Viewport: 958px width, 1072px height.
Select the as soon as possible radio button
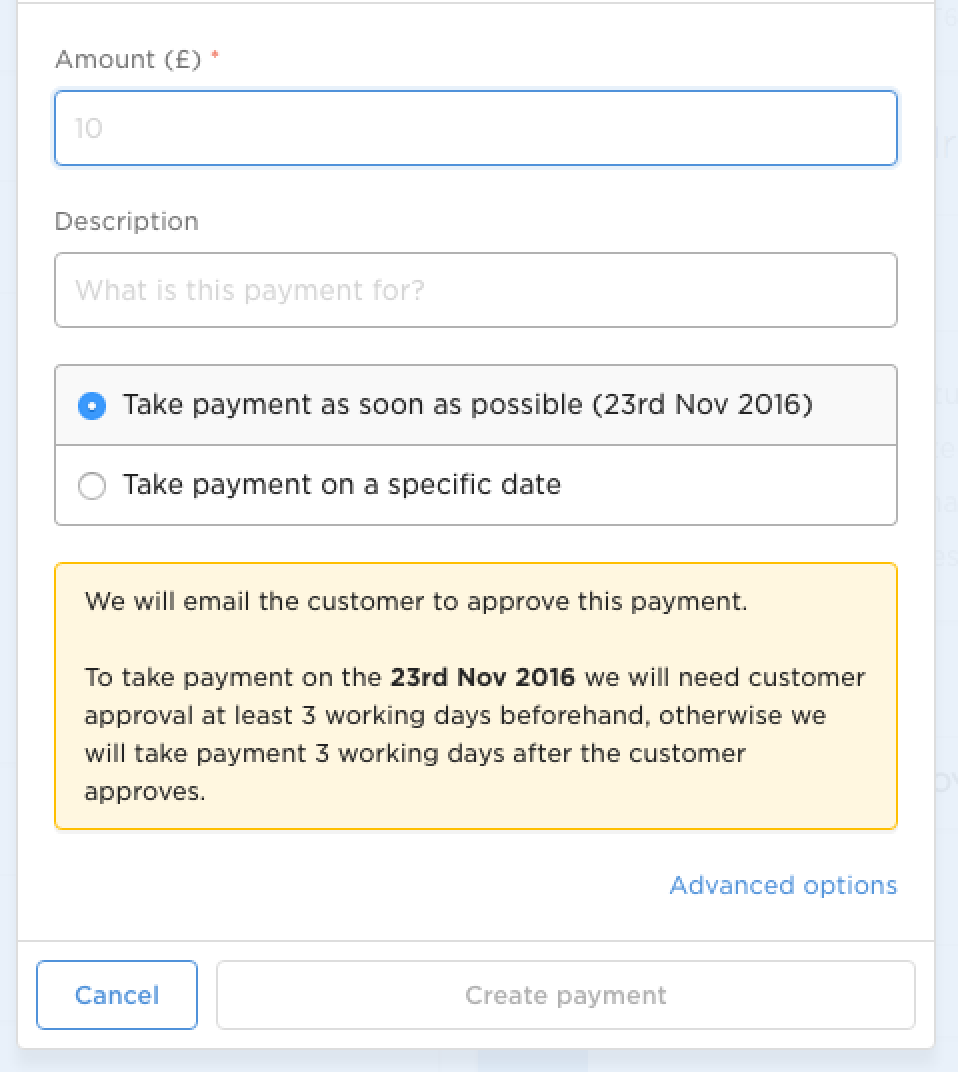click(92, 405)
